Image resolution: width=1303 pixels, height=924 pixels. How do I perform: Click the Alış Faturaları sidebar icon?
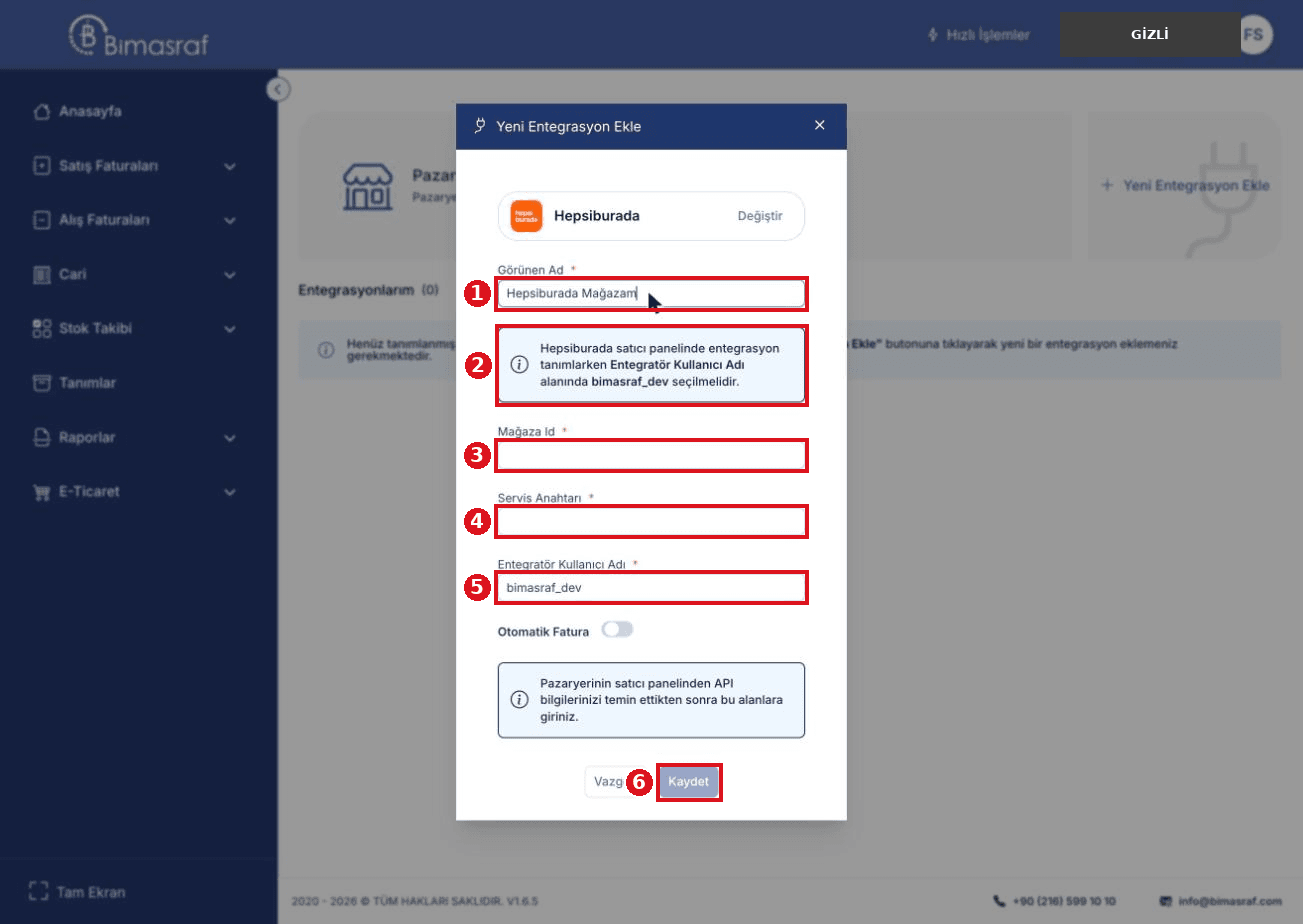[42, 220]
